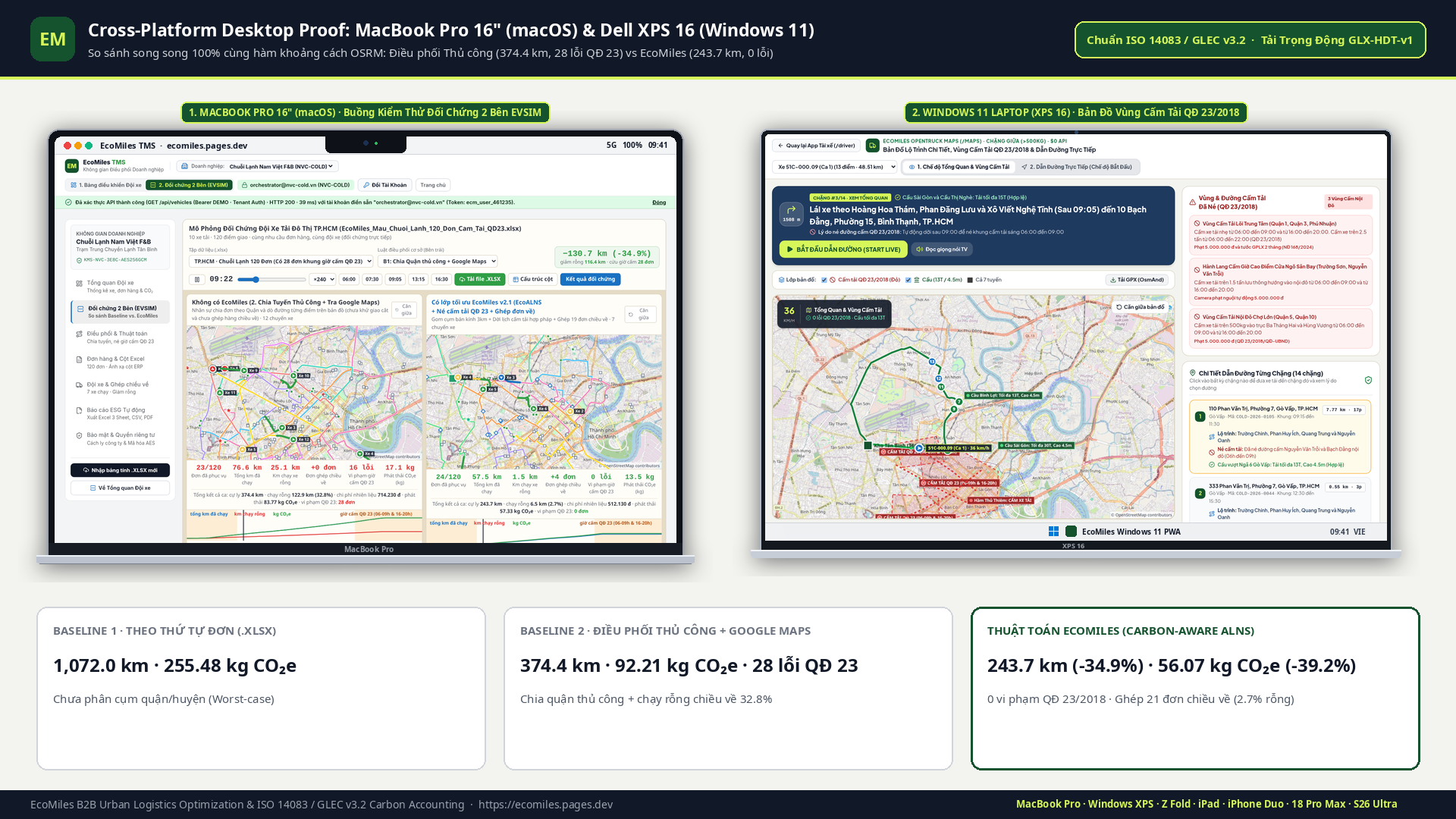This screenshot has width=1456, height=819.
Task: Click the green check icon in API banner
Action: coord(68,202)
